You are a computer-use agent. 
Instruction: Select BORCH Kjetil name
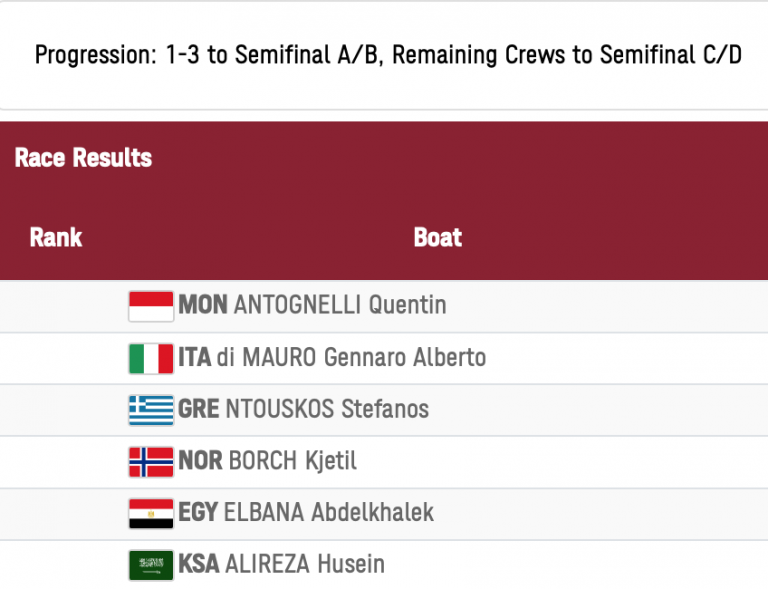tap(292, 462)
